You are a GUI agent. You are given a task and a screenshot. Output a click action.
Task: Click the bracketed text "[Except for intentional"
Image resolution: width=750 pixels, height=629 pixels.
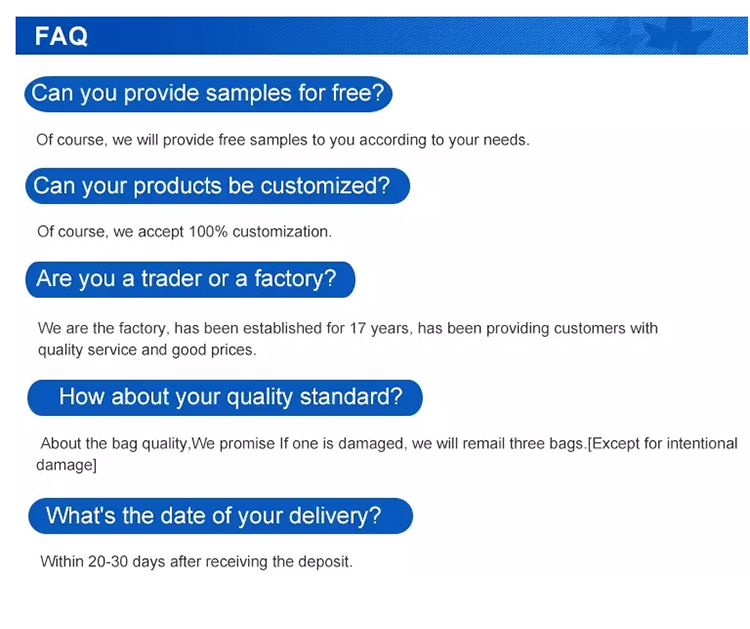(x=662, y=443)
